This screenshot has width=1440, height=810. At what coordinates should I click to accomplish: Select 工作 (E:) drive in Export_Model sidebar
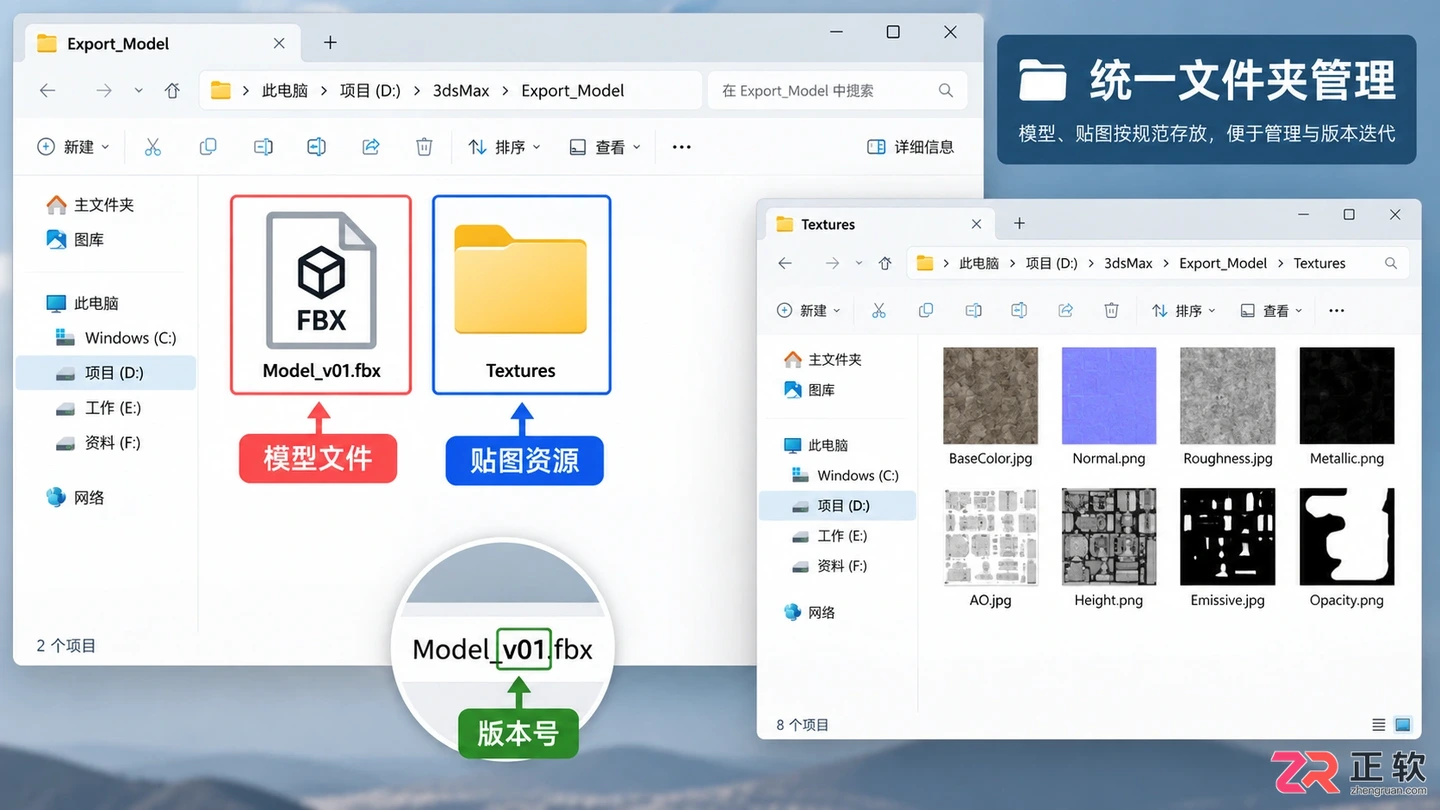tap(106, 408)
